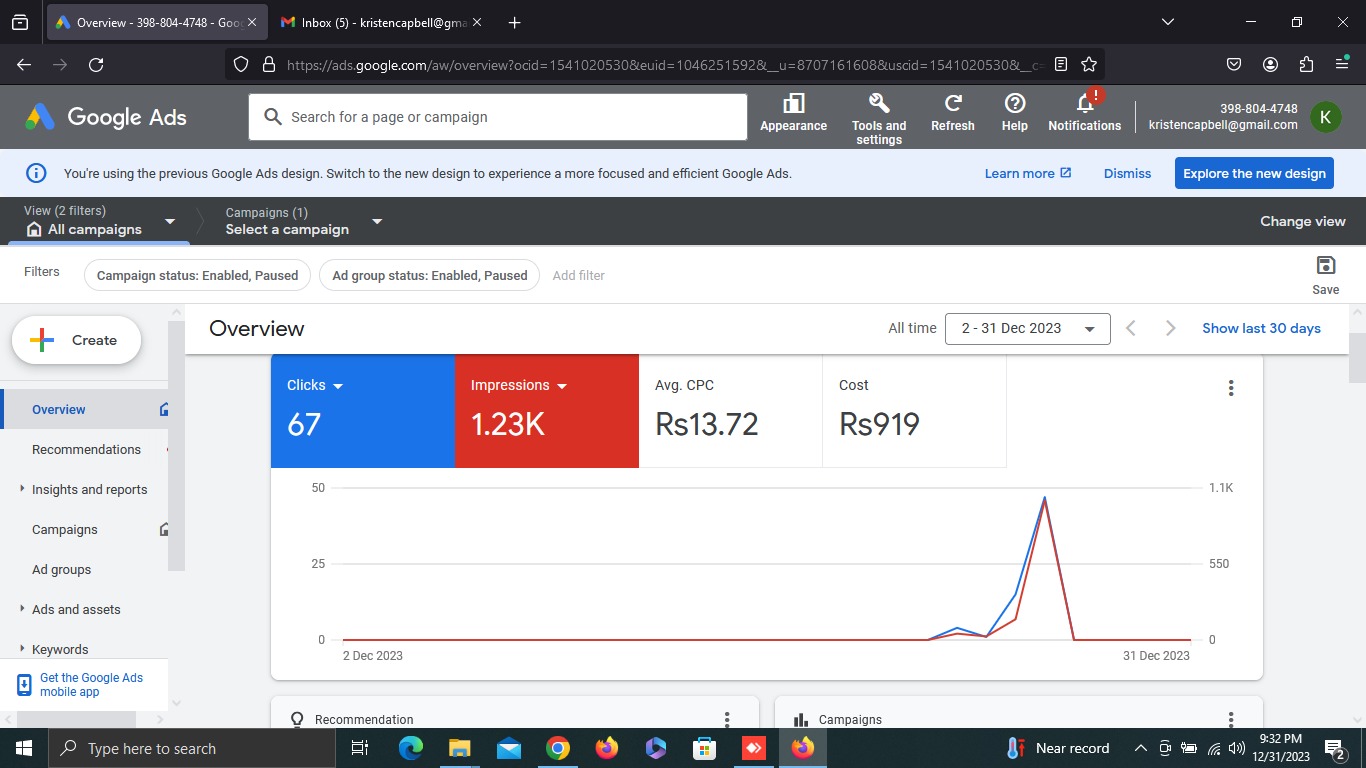Dismiss the new design banner
Viewport: 1366px width, 768px height.
coord(1127,173)
